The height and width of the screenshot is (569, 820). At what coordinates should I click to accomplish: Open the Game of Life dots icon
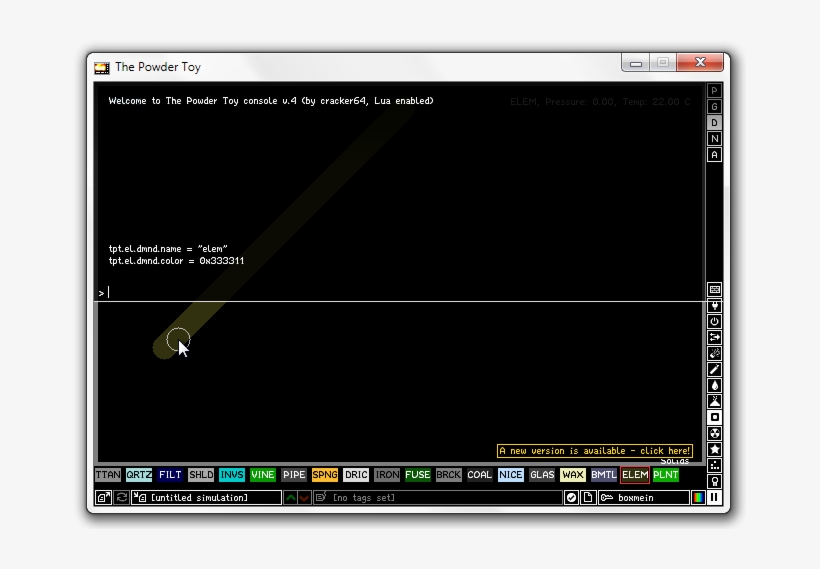(714, 465)
